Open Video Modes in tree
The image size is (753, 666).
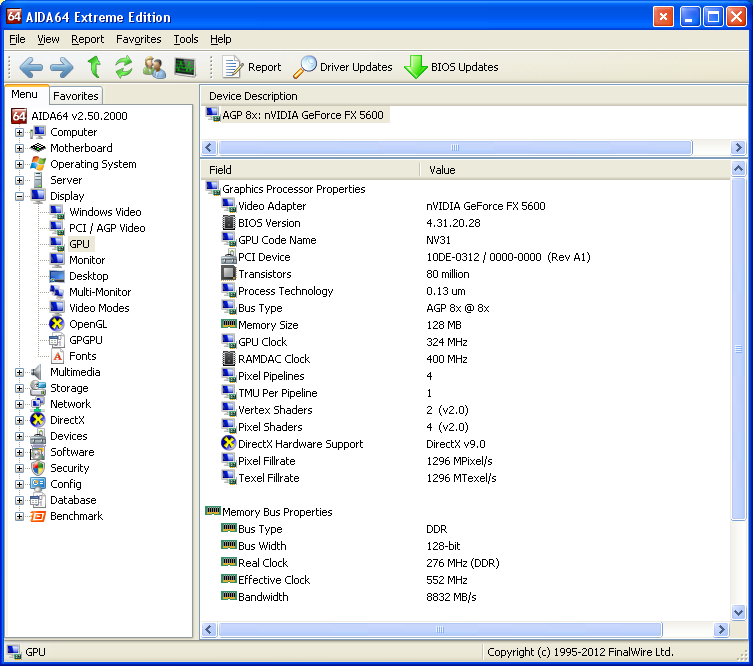(x=99, y=308)
